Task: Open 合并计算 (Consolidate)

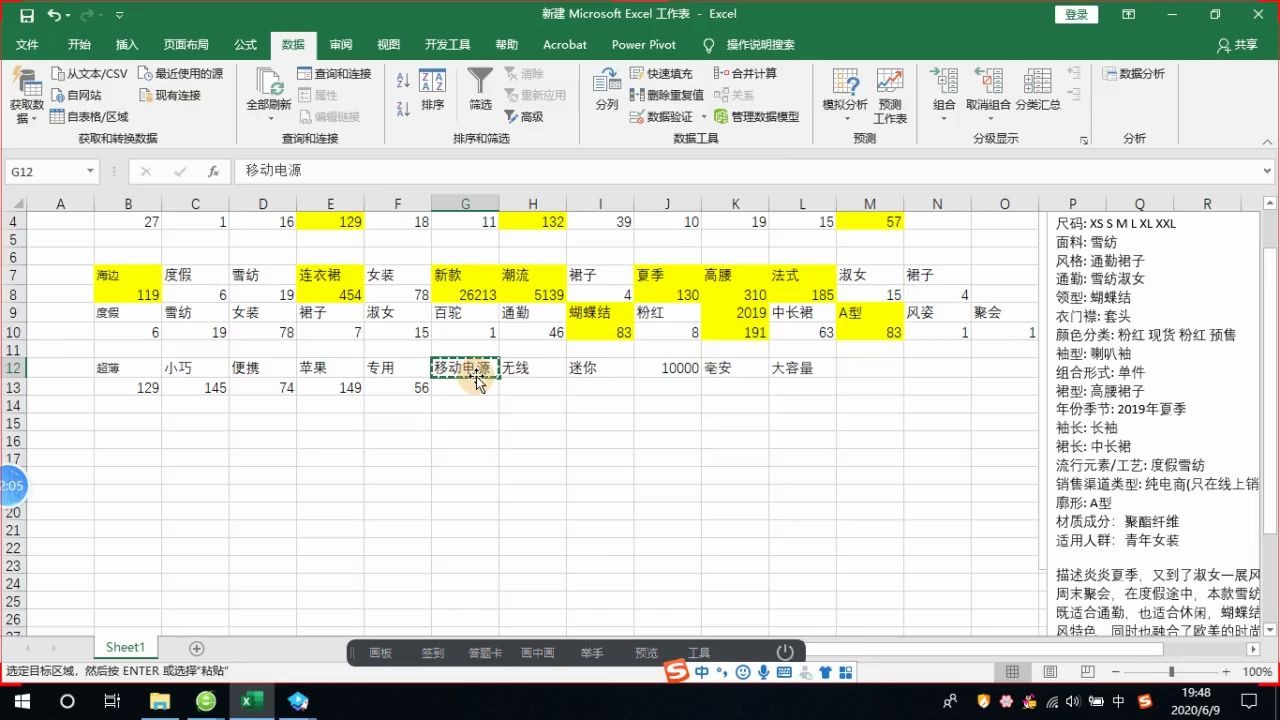Action: [x=745, y=74]
